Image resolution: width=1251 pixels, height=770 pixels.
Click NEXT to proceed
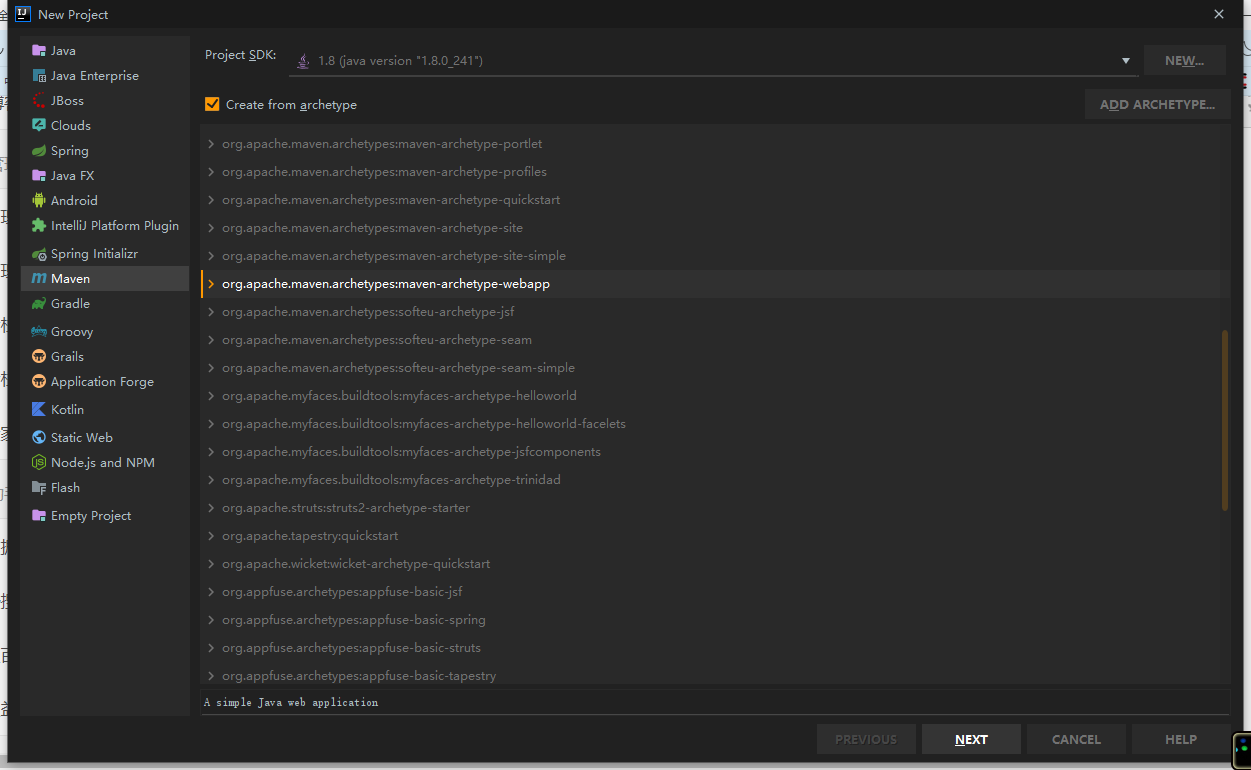click(x=970, y=738)
